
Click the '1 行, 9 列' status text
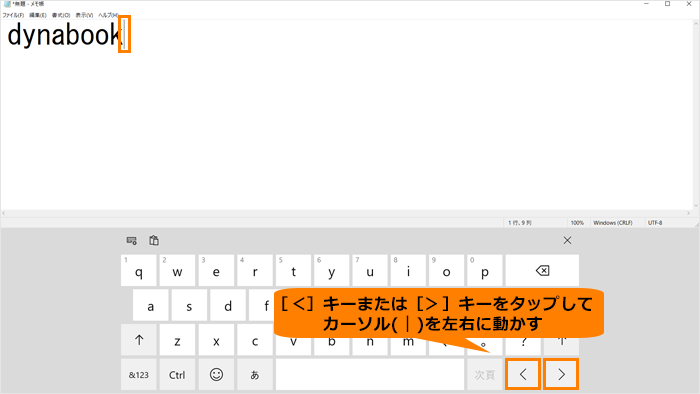(x=520, y=223)
